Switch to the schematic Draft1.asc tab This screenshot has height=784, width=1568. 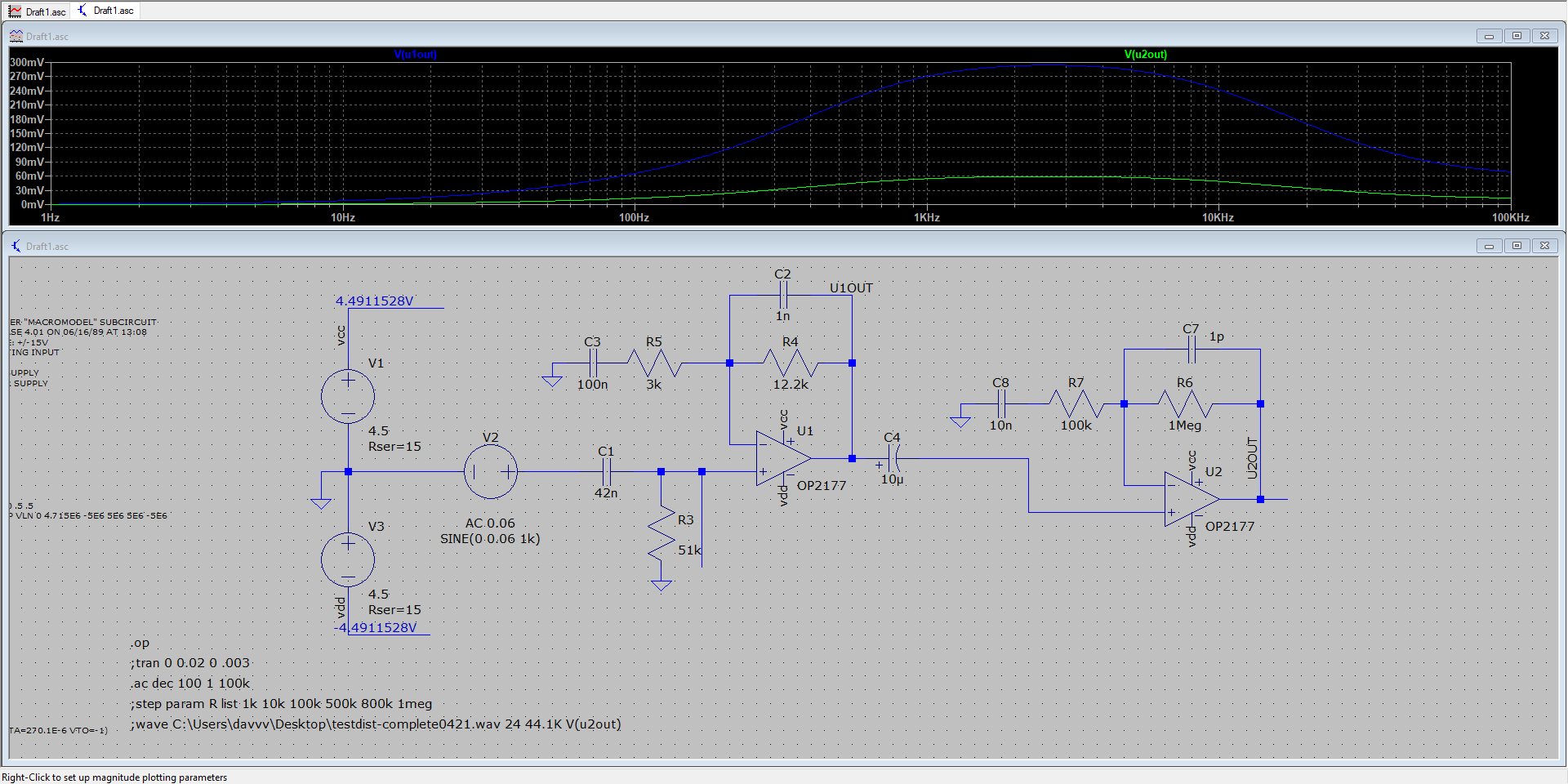point(105,11)
